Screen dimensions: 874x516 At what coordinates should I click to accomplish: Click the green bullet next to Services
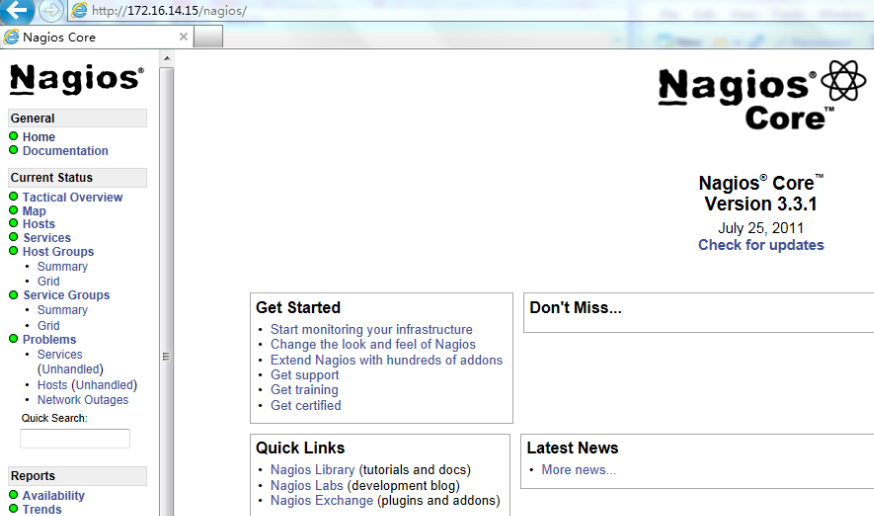tap(14, 237)
